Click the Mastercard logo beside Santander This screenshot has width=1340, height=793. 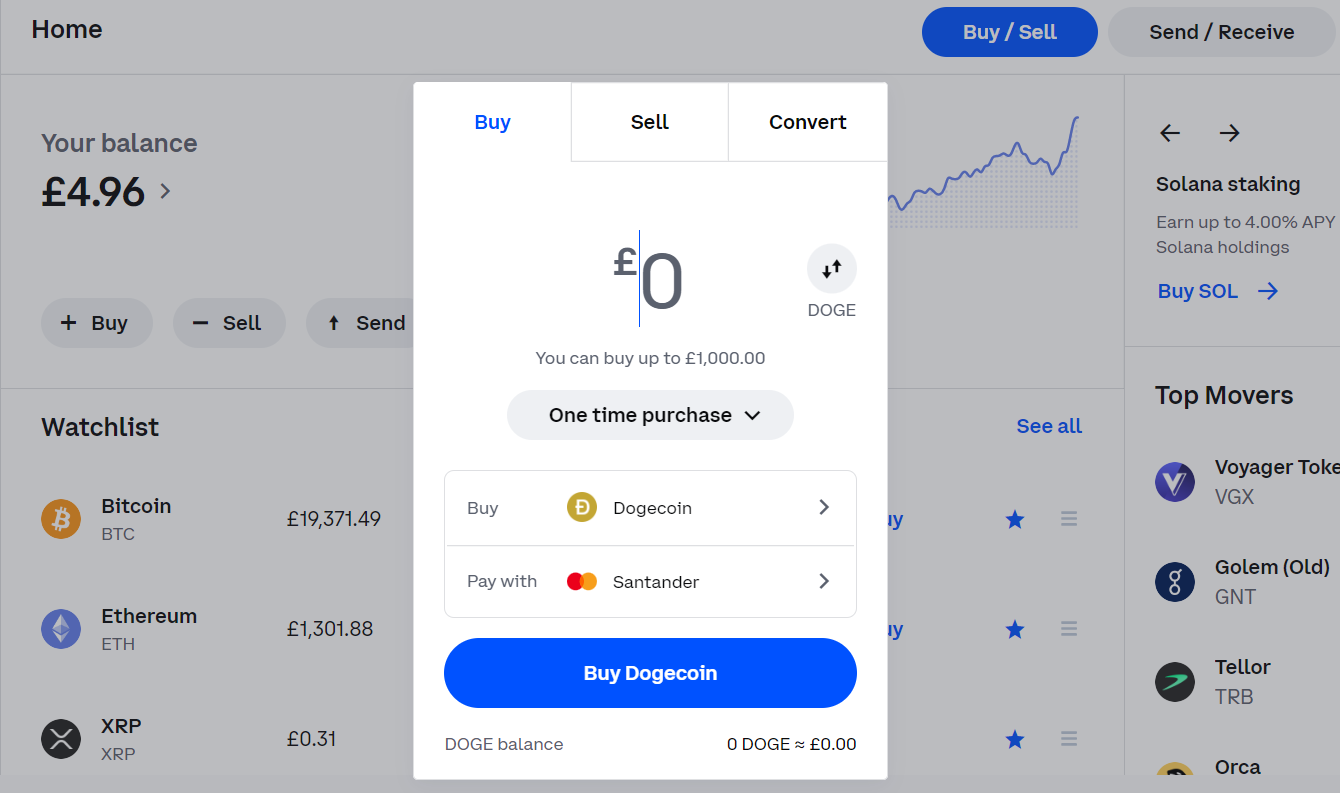point(581,581)
